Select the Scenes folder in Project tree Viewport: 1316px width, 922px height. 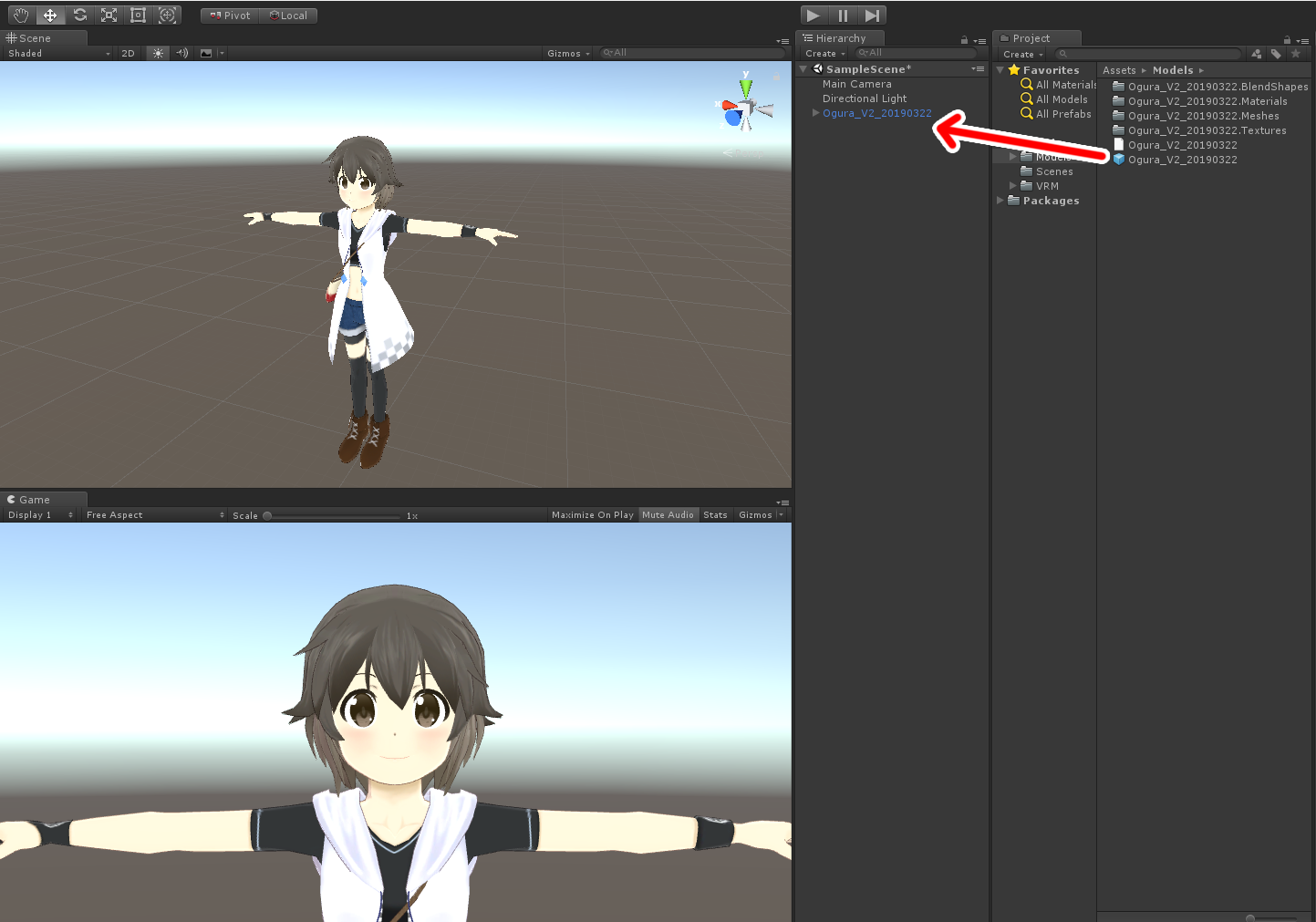point(1046,171)
